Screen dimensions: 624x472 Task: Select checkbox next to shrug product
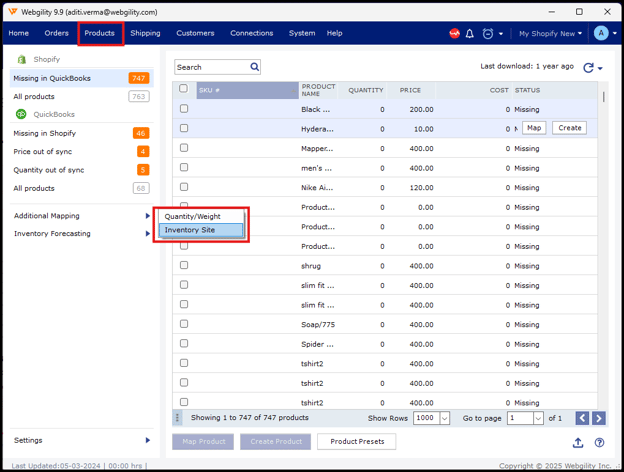pyautogui.click(x=183, y=266)
